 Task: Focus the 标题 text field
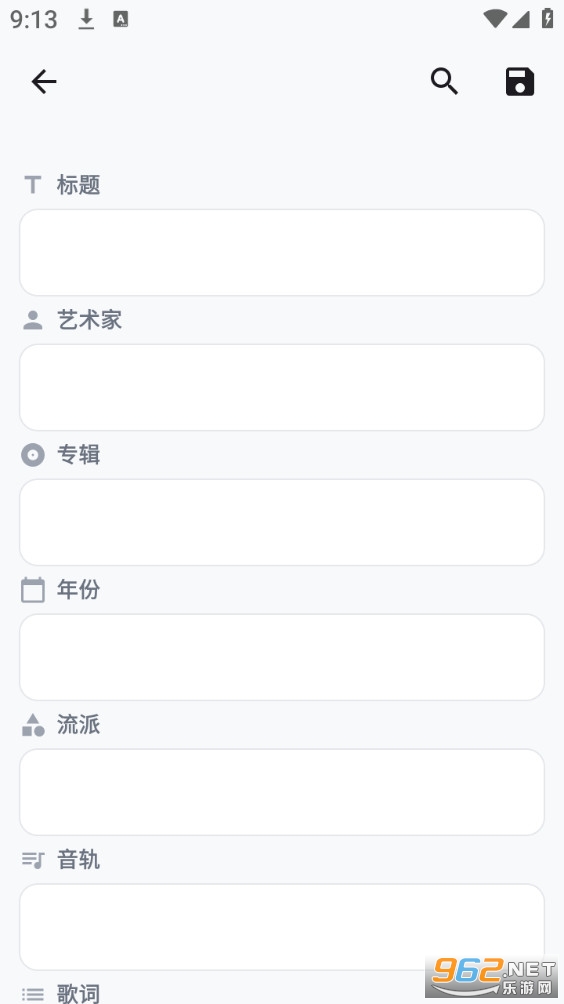(x=282, y=252)
